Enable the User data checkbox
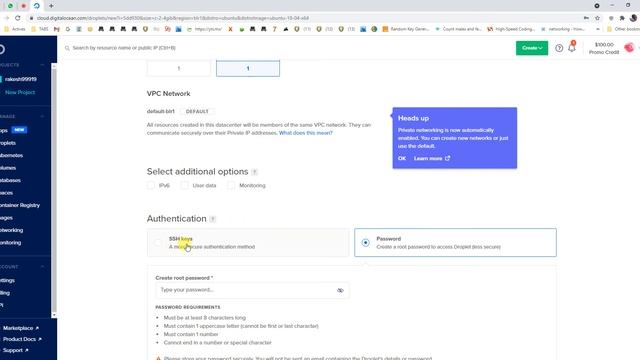Viewport: 640px width, 360px height. pyautogui.click(x=184, y=185)
